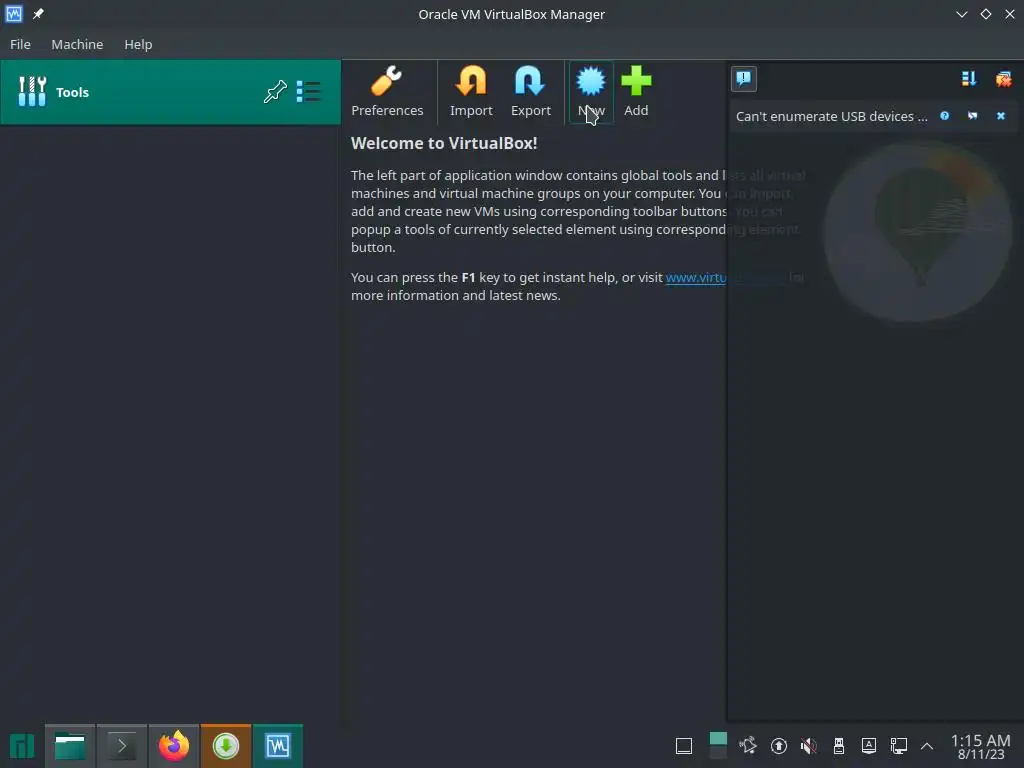
Task: Click the Import appliance button
Action: 471,92
